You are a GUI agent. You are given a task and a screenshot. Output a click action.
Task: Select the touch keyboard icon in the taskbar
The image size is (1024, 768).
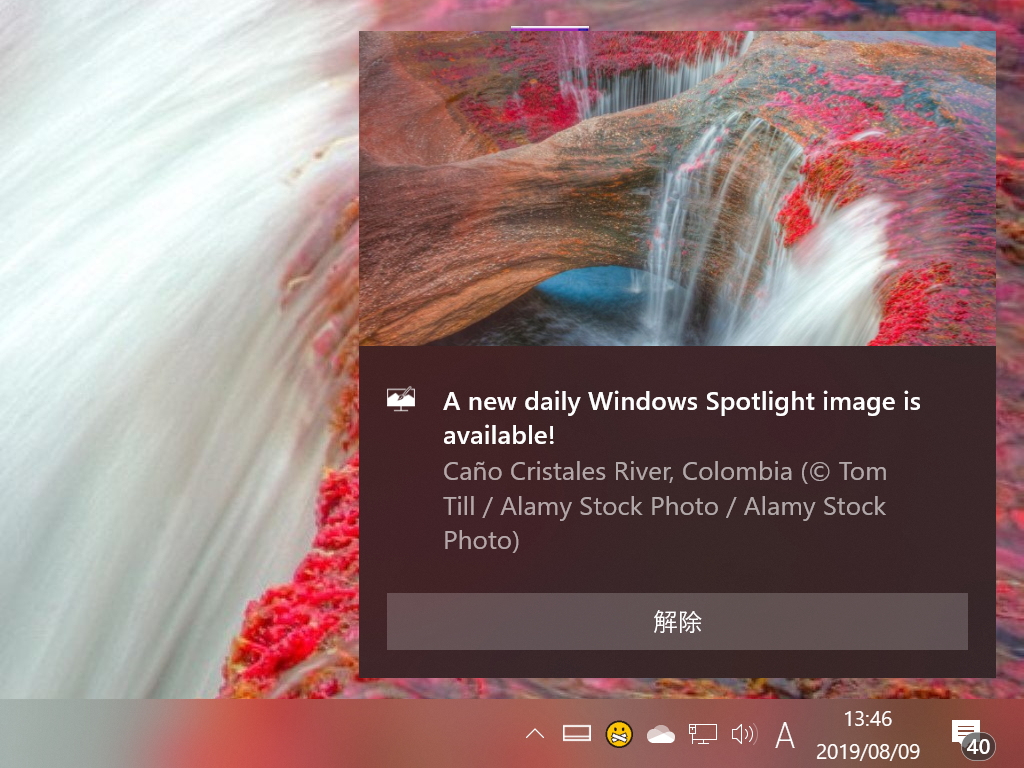point(576,733)
